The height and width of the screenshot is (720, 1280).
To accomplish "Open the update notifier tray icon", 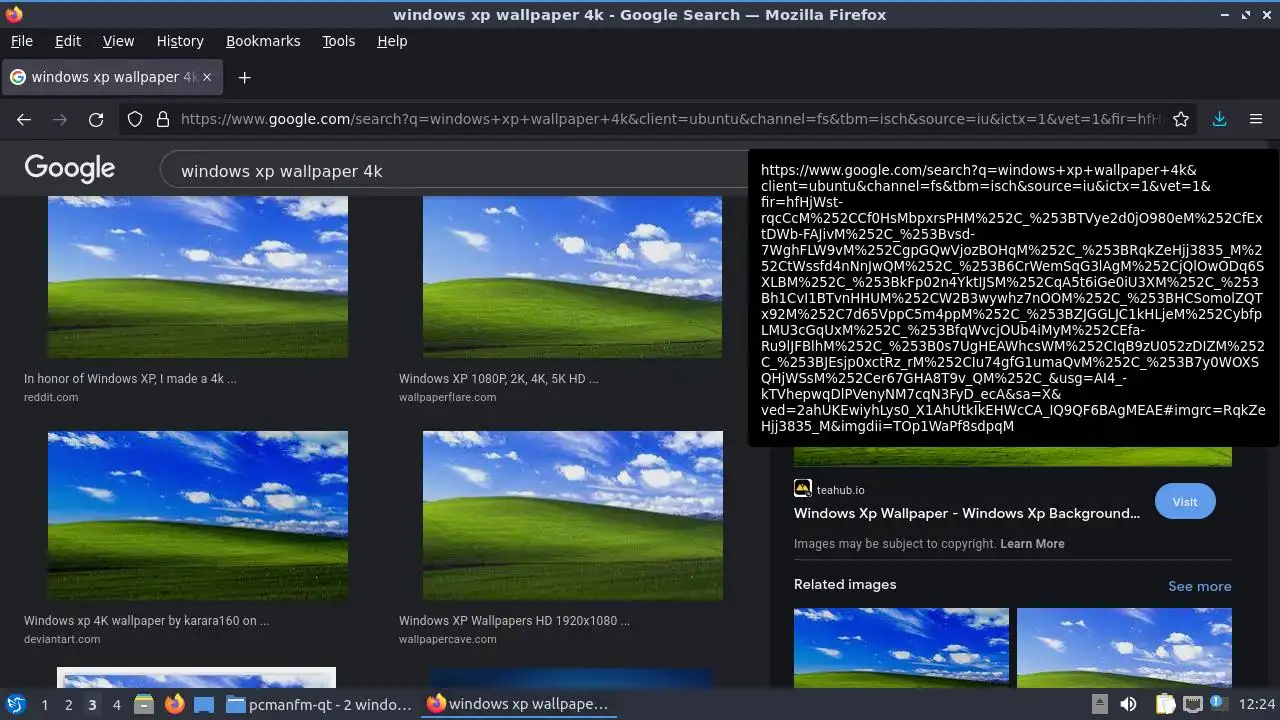I will [x=1219, y=704].
